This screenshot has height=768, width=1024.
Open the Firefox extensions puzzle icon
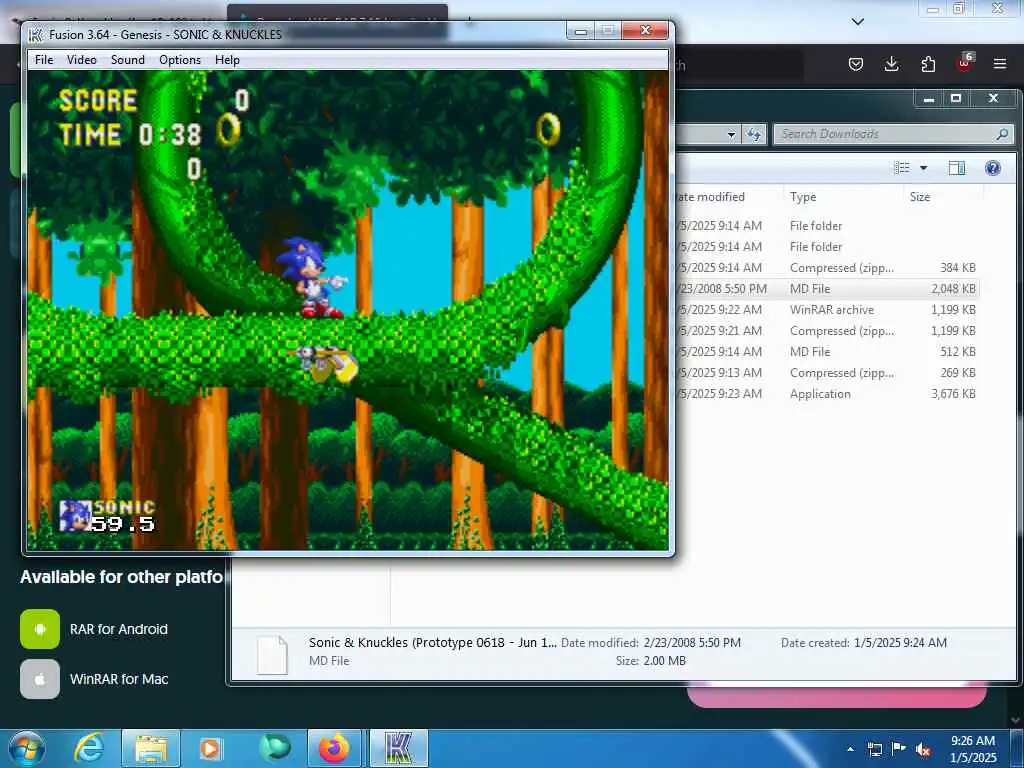point(928,64)
